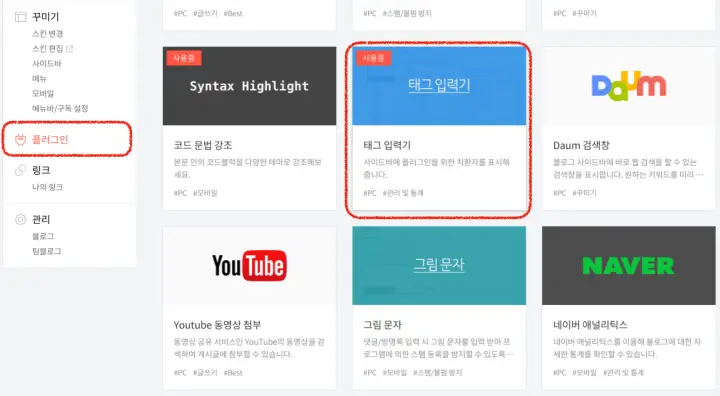
Task: Open the 코드 문법 강조 plugin title
Action: 203,145
